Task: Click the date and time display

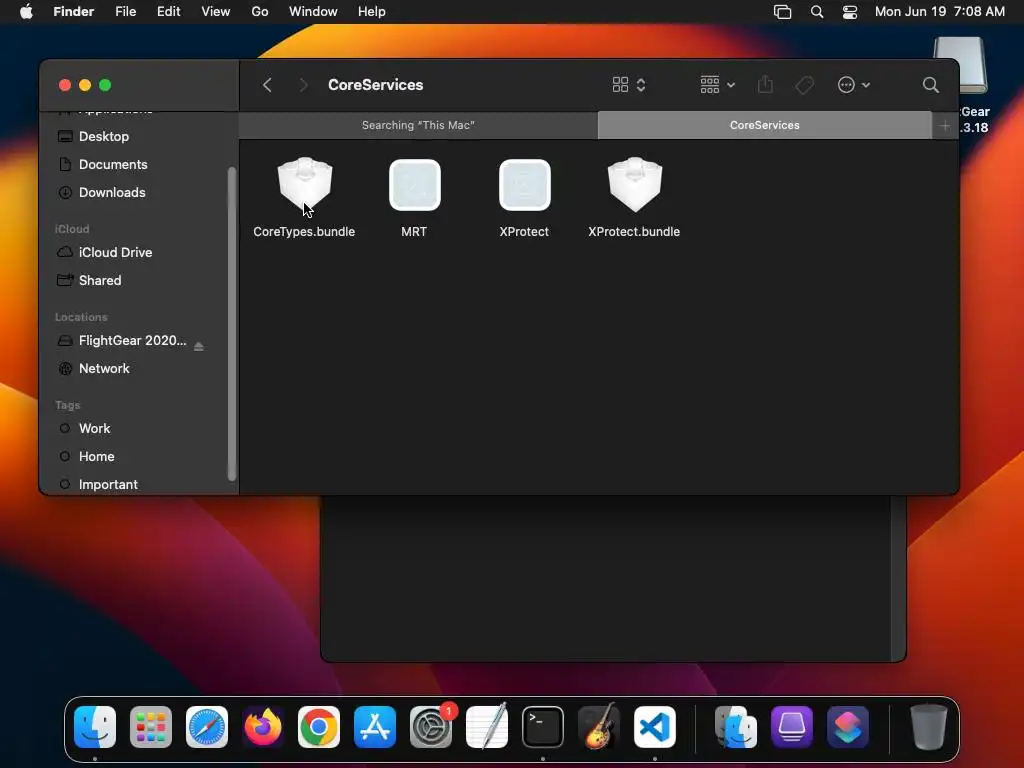Action: [x=940, y=12]
